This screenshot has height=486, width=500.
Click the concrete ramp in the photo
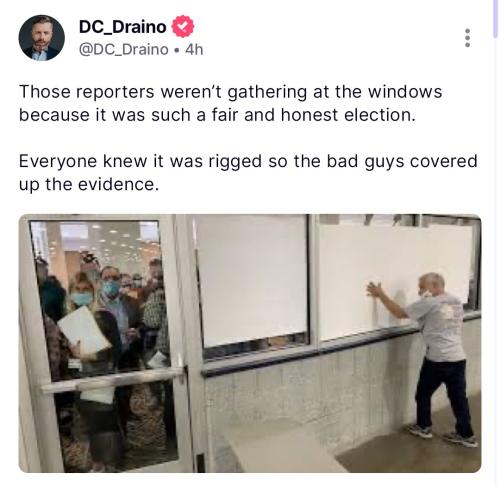(x=287, y=450)
